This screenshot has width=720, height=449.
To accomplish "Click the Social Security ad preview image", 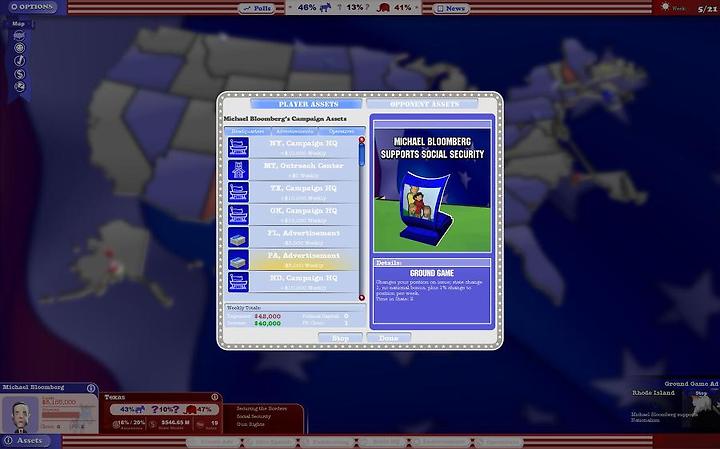I will coord(432,190).
